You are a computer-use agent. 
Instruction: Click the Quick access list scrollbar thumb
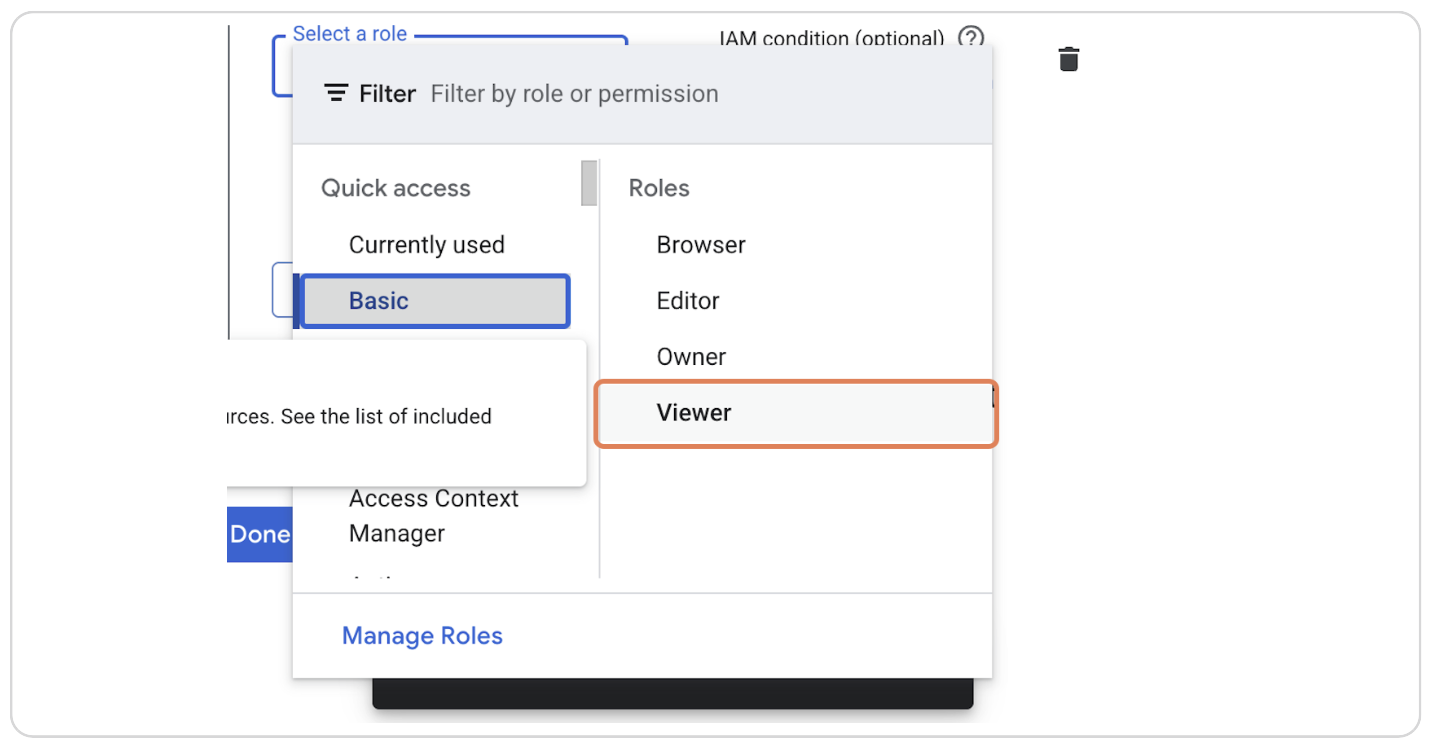point(589,183)
